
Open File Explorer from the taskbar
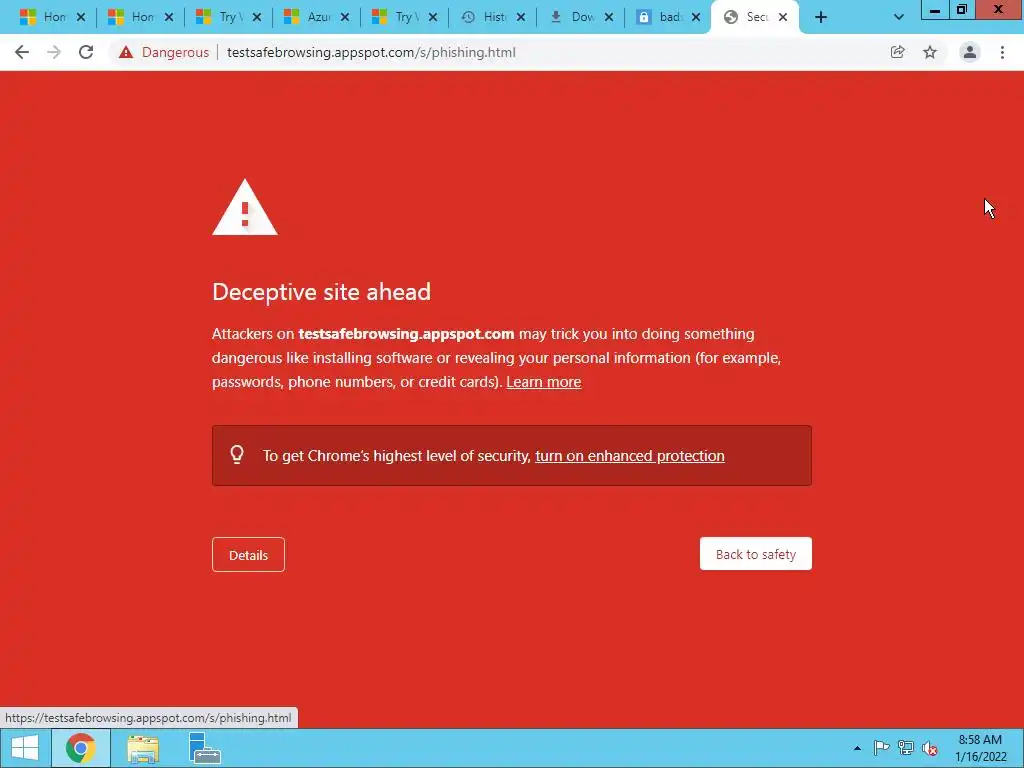[x=143, y=748]
